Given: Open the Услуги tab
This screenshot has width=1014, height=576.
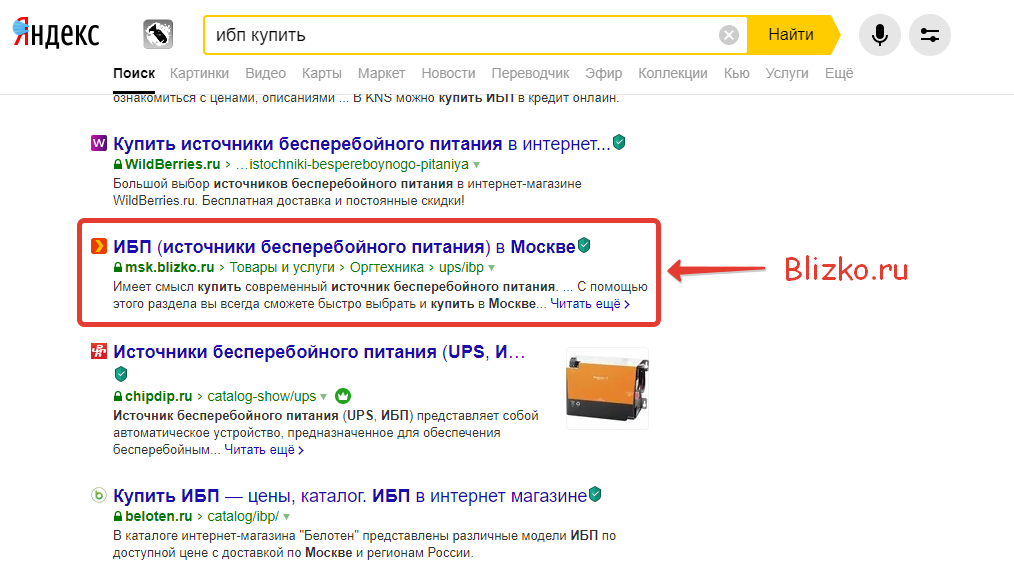Looking at the screenshot, I should click(787, 73).
